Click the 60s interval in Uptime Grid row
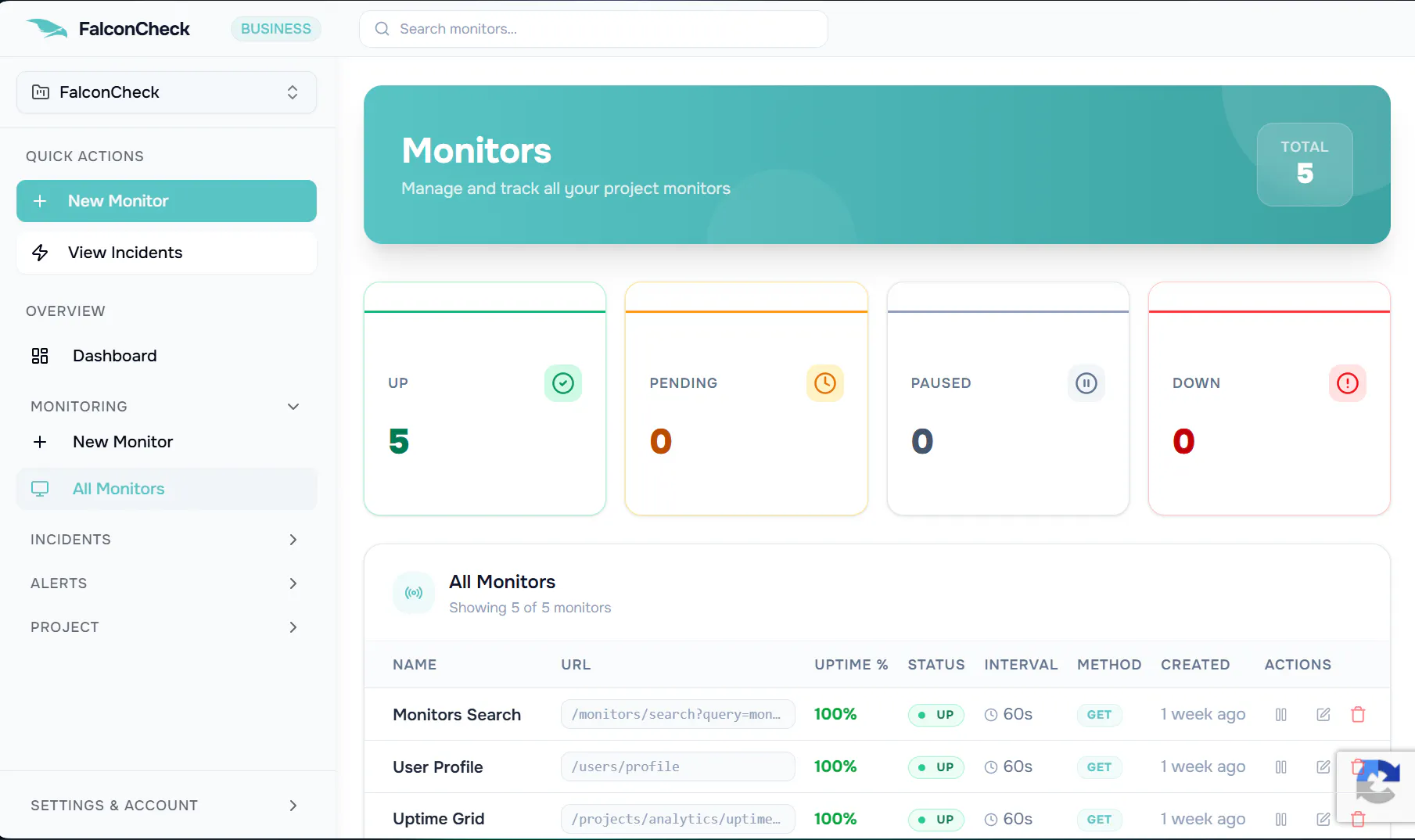The image size is (1415, 840). coord(1008,819)
